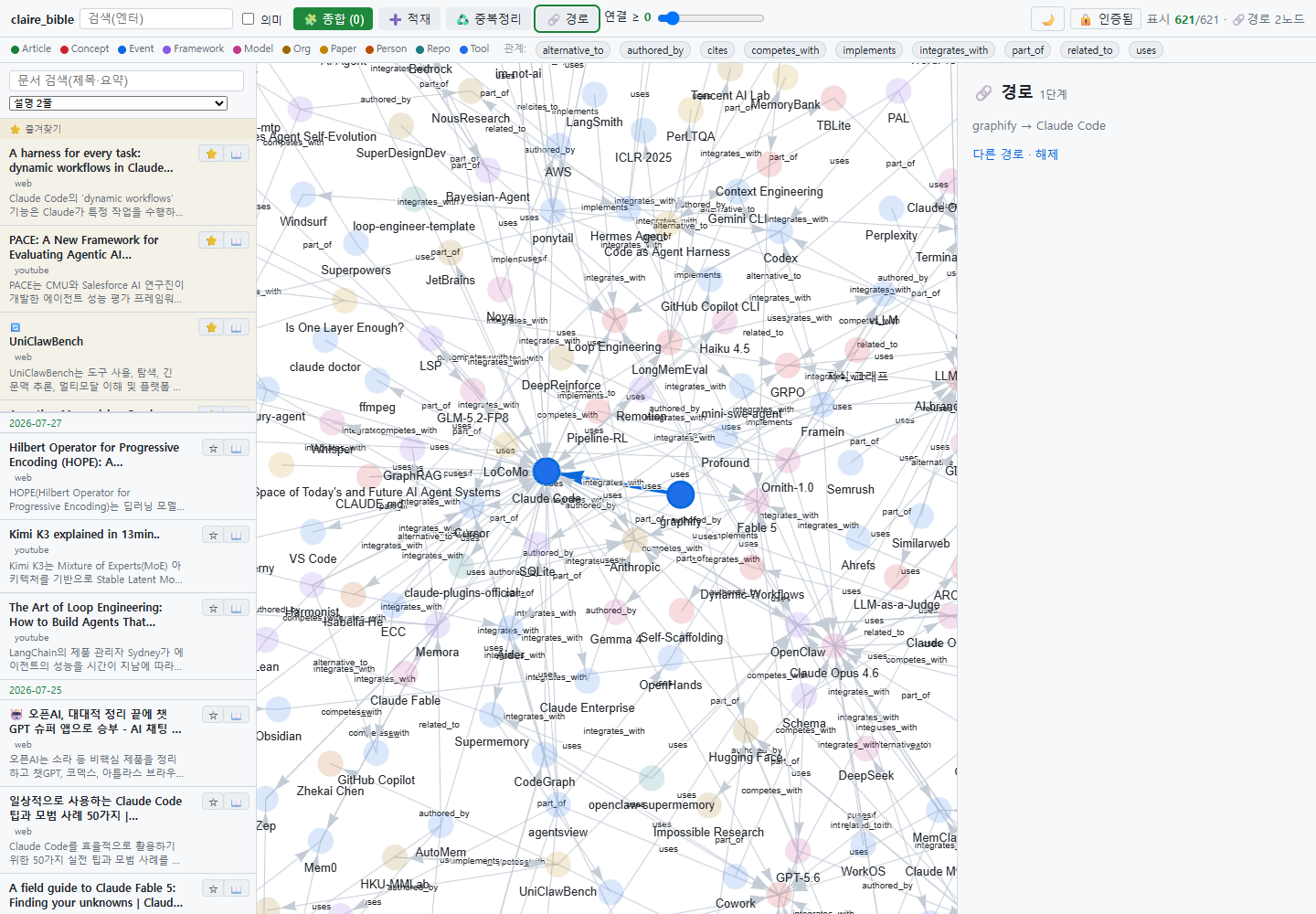Toggle the Person type filter
The height and width of the screenshot is (914, 1316).
coord(386,49)
